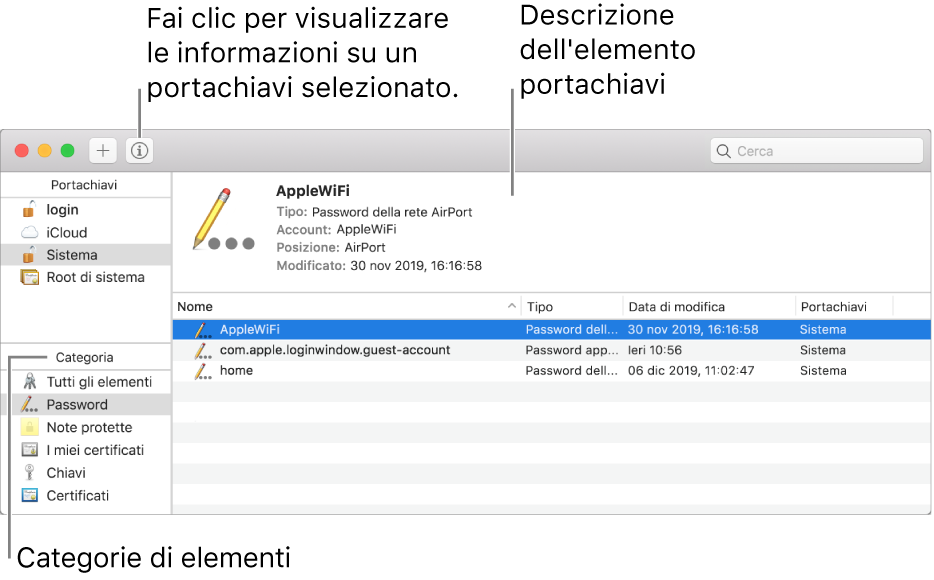Click the 06 dic 2019, 11:02:47 date cell
This screenshot has width=934, height=580.
(691, 370)
